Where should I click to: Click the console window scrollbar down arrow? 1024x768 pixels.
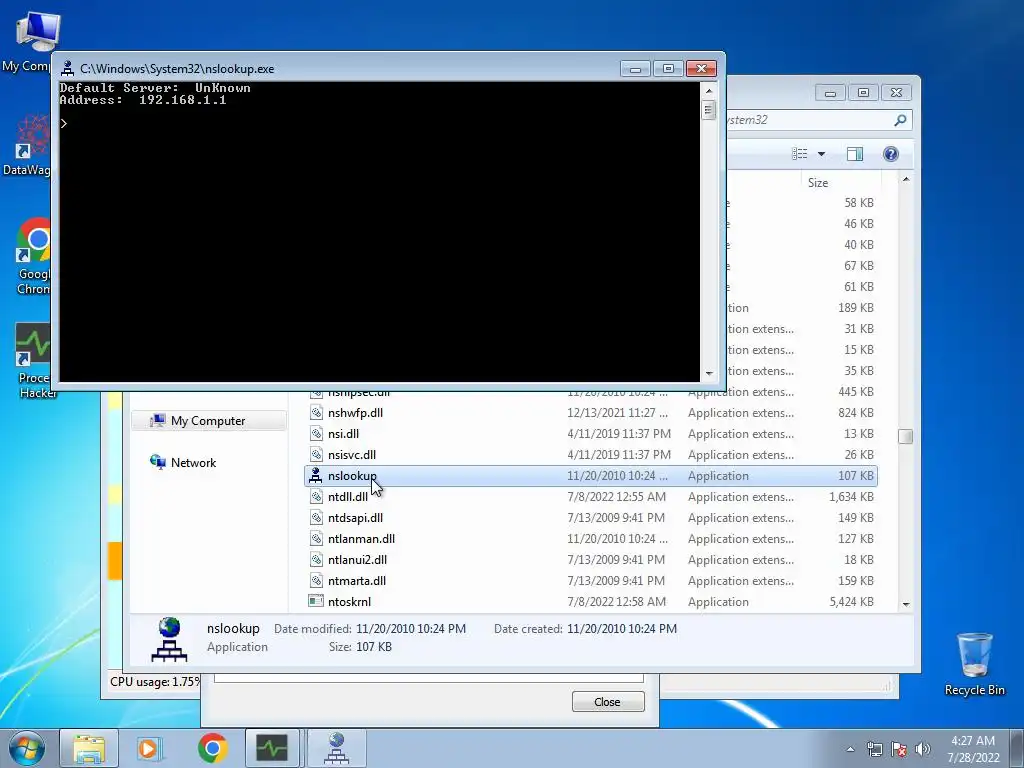coord(709,374)
